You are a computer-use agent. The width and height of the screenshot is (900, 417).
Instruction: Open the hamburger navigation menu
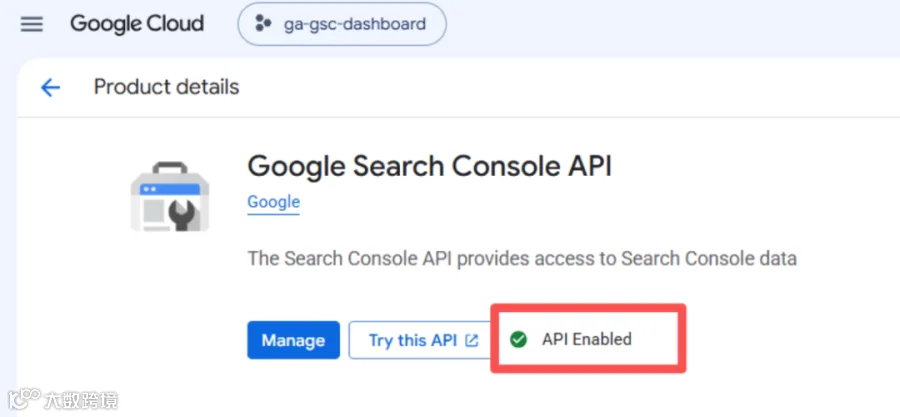click(x=32, y=25)
